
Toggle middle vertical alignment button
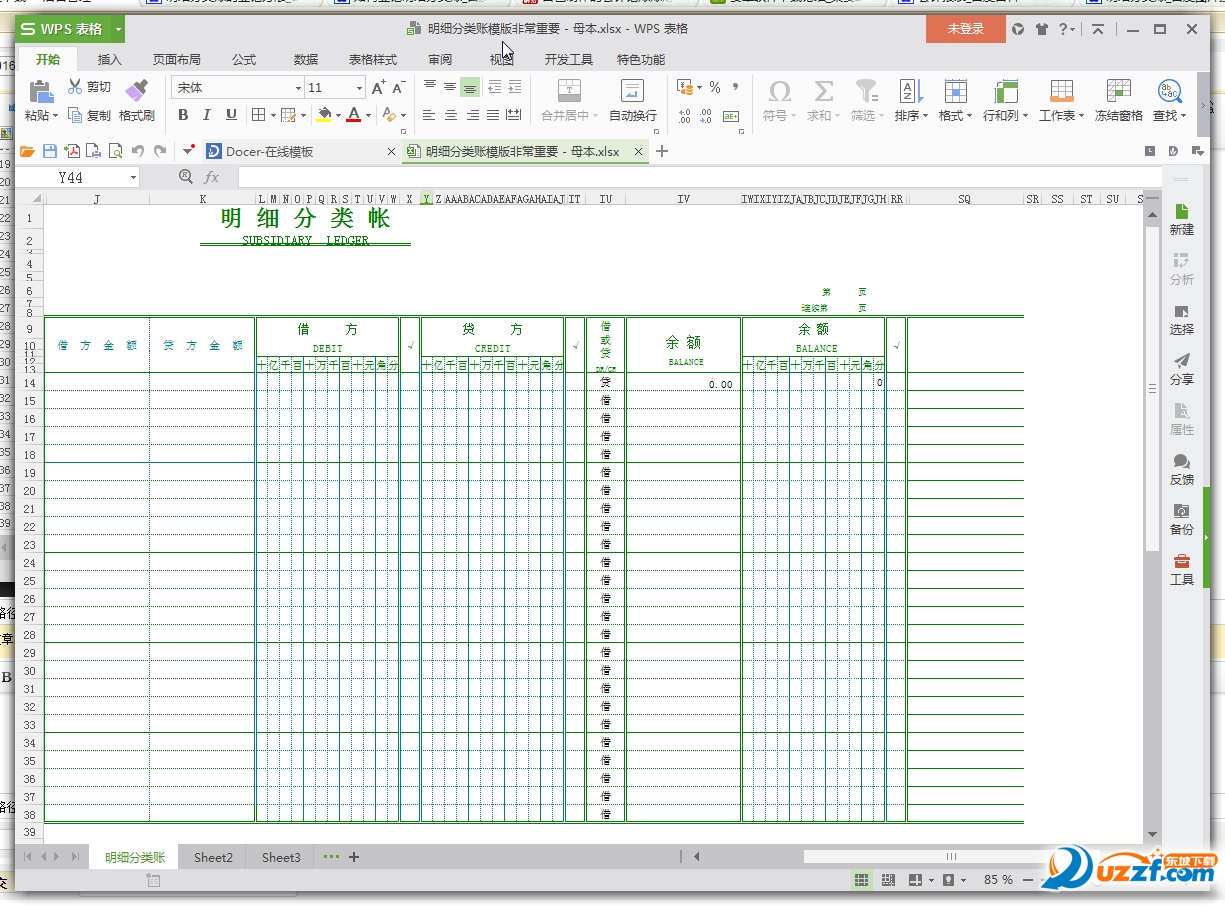click(450, 88)
